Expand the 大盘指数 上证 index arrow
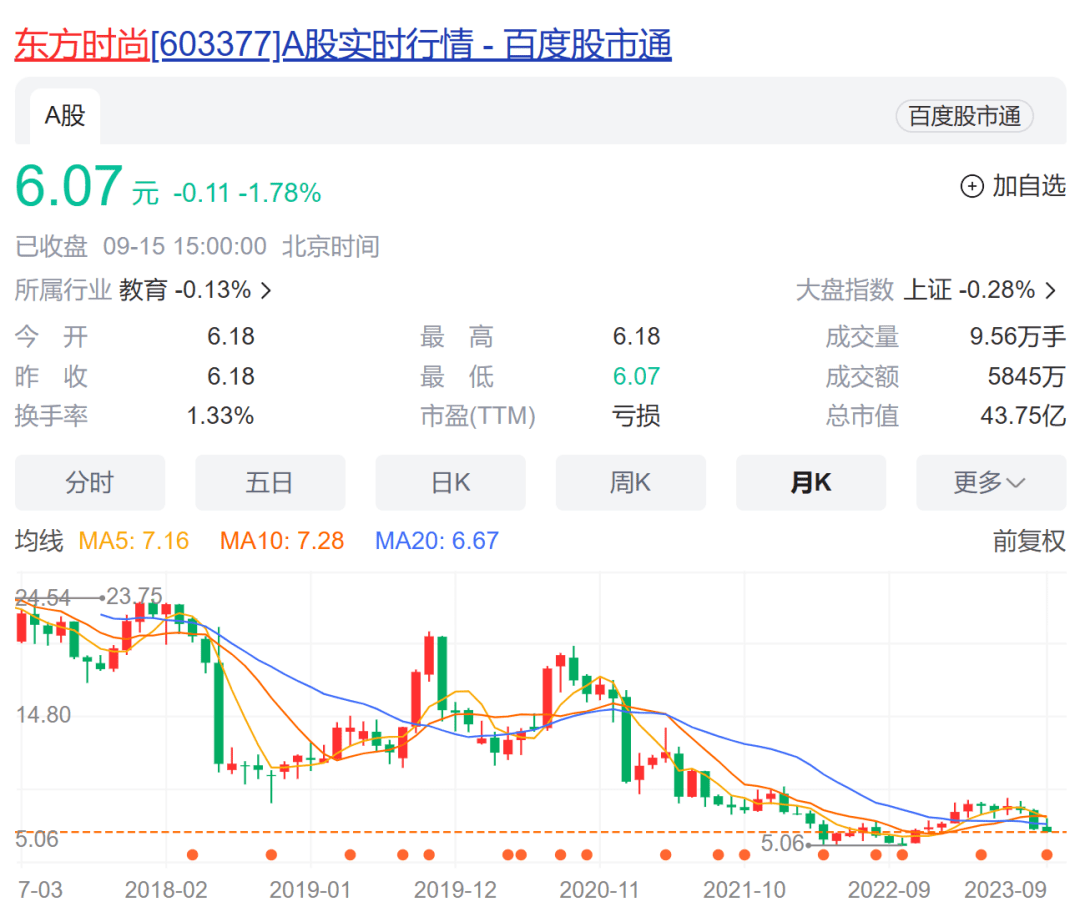 (1050, 291)
